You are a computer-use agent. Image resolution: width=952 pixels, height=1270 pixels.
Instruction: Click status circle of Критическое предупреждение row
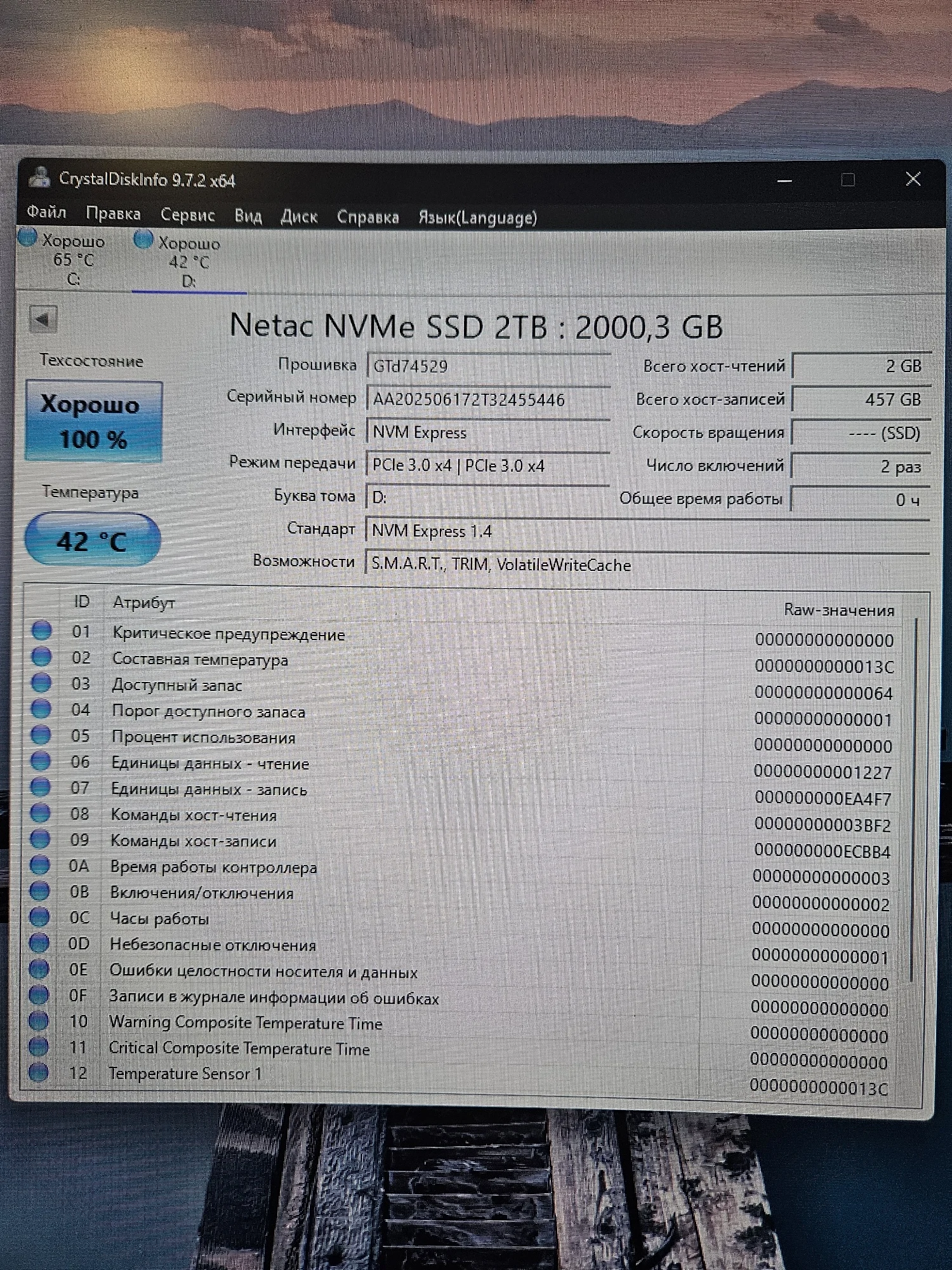[41, 631]
